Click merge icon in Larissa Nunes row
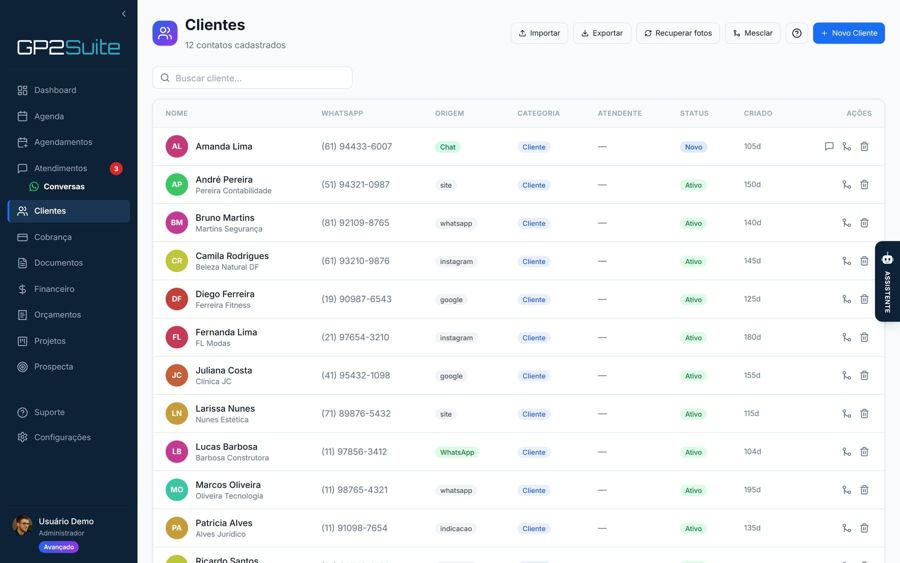 [847, 414]
